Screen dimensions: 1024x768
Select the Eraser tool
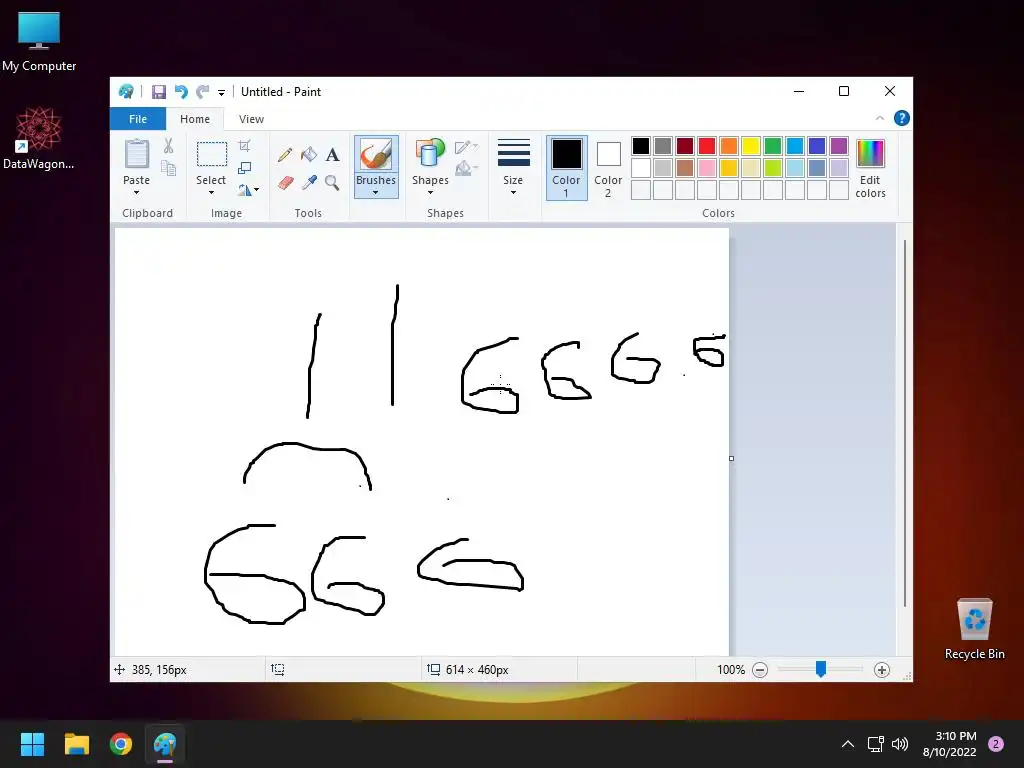(285, 182)
